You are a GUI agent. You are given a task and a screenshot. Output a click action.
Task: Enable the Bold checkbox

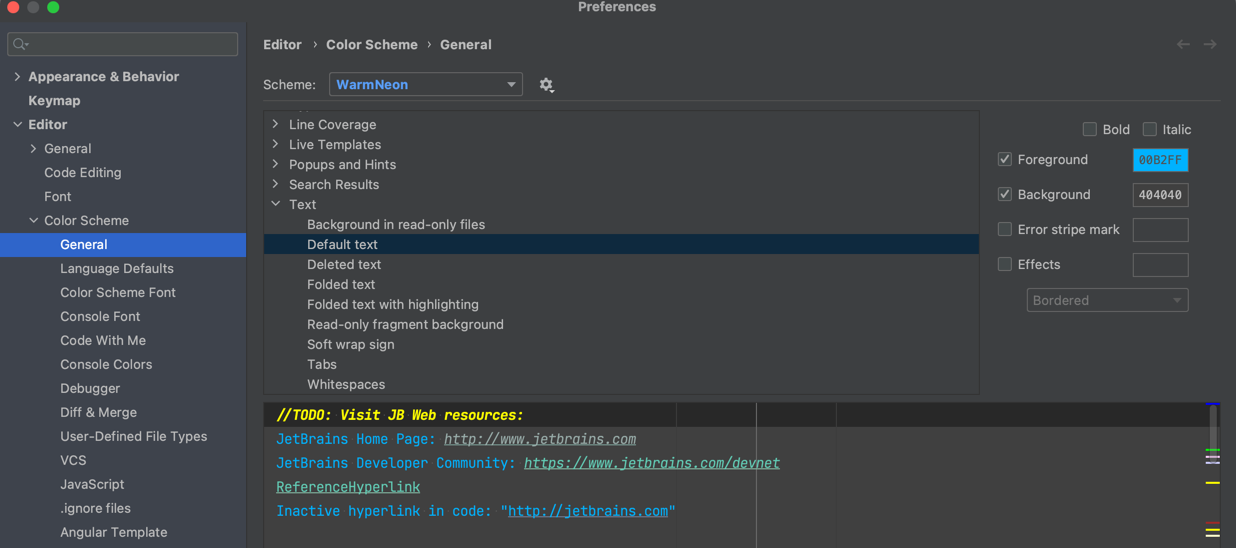1090,129
